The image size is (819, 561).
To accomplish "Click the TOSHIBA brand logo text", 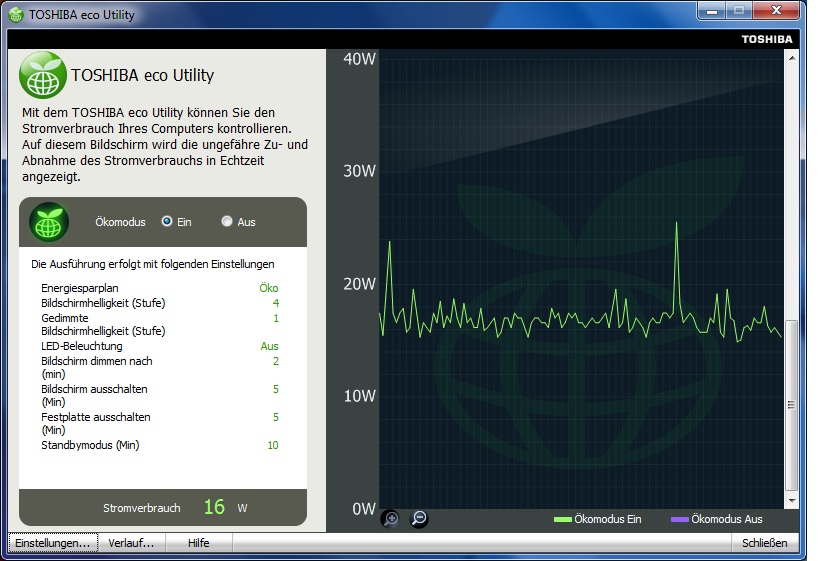I will 767,39.
